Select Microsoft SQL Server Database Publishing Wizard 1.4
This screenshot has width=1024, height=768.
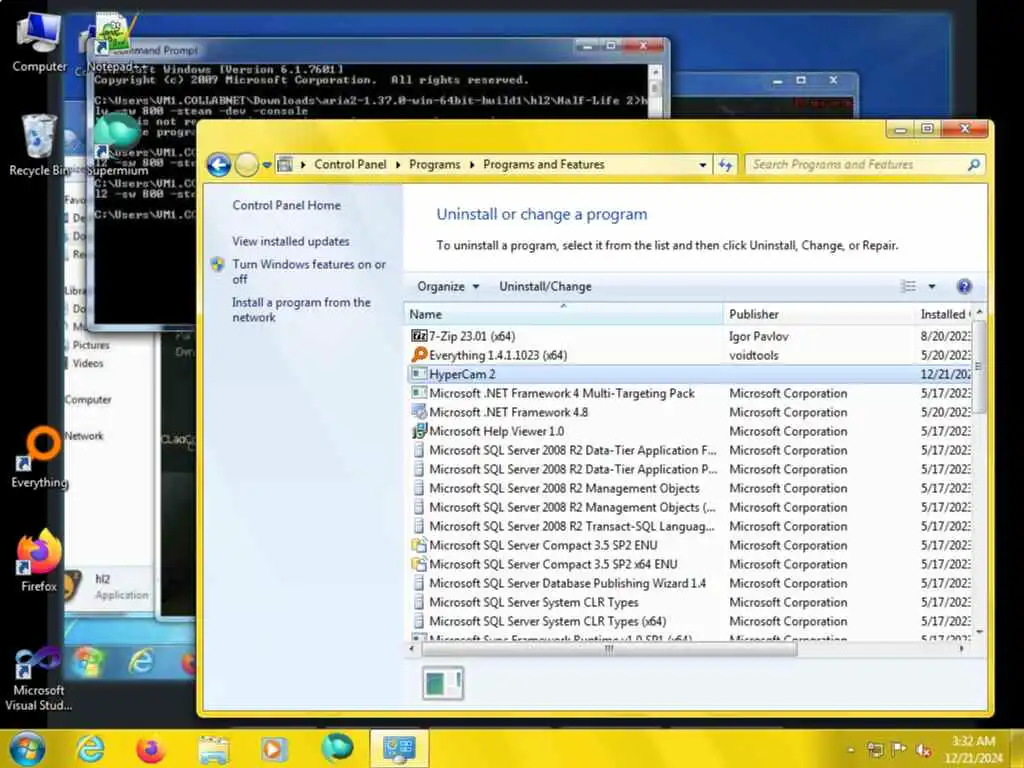[x=689, y=583]
